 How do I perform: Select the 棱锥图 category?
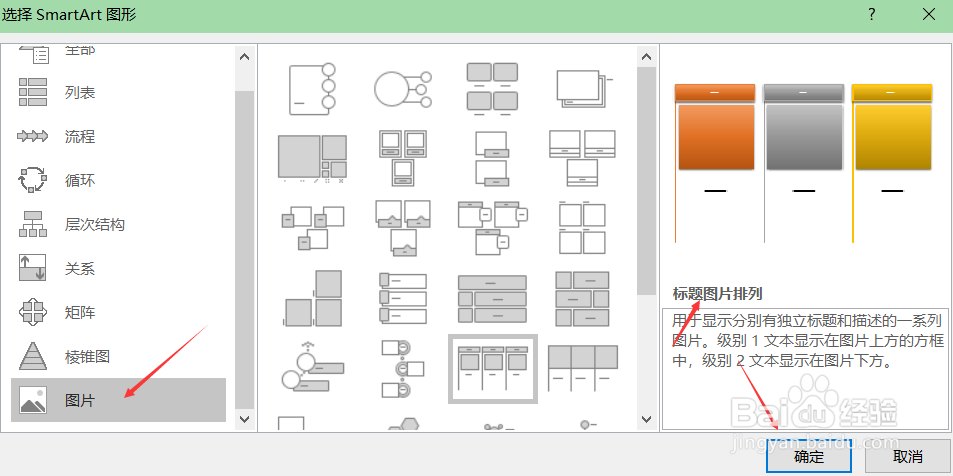point(119,356)
